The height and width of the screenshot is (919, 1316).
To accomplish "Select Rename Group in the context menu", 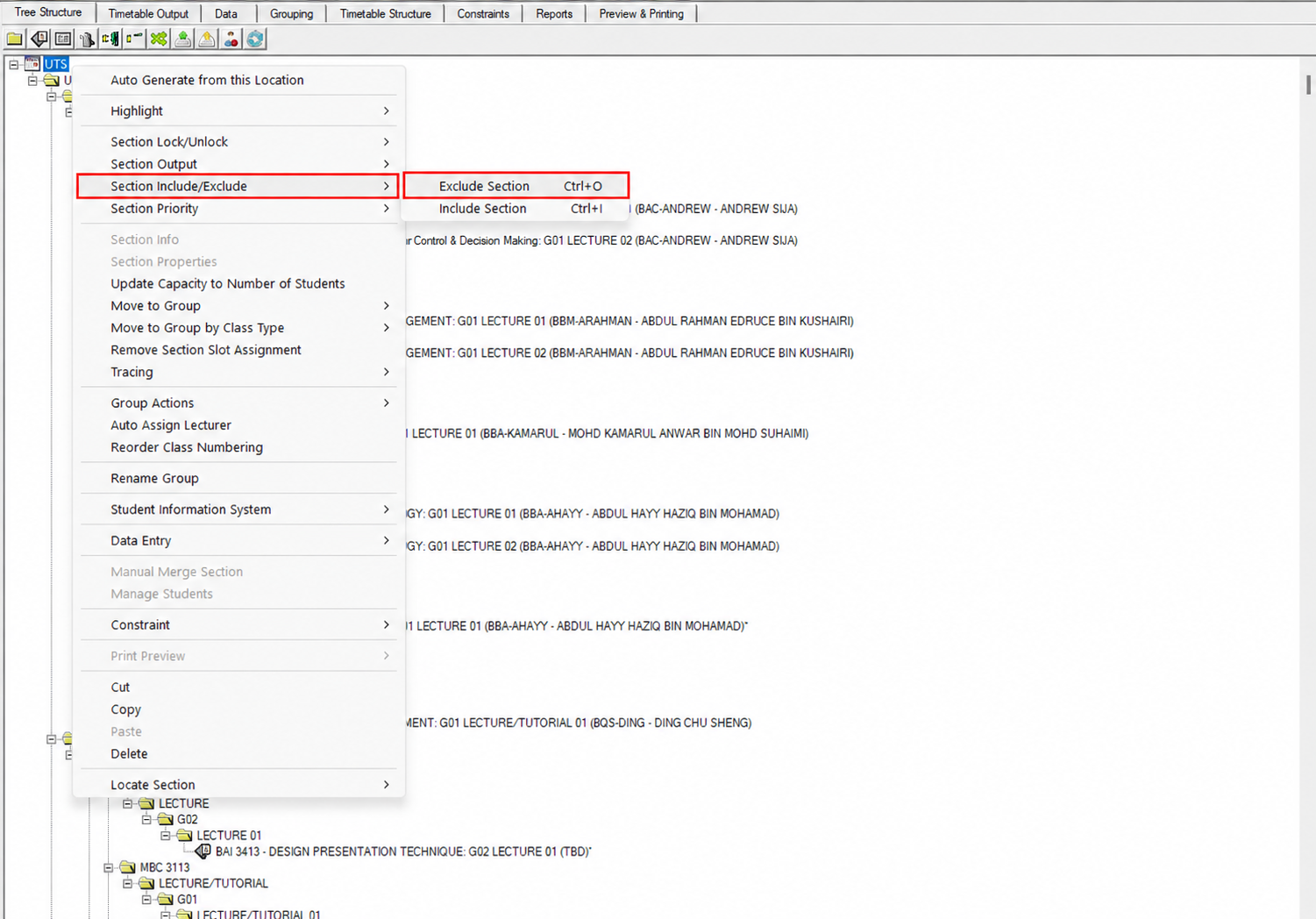I will 238,478.
